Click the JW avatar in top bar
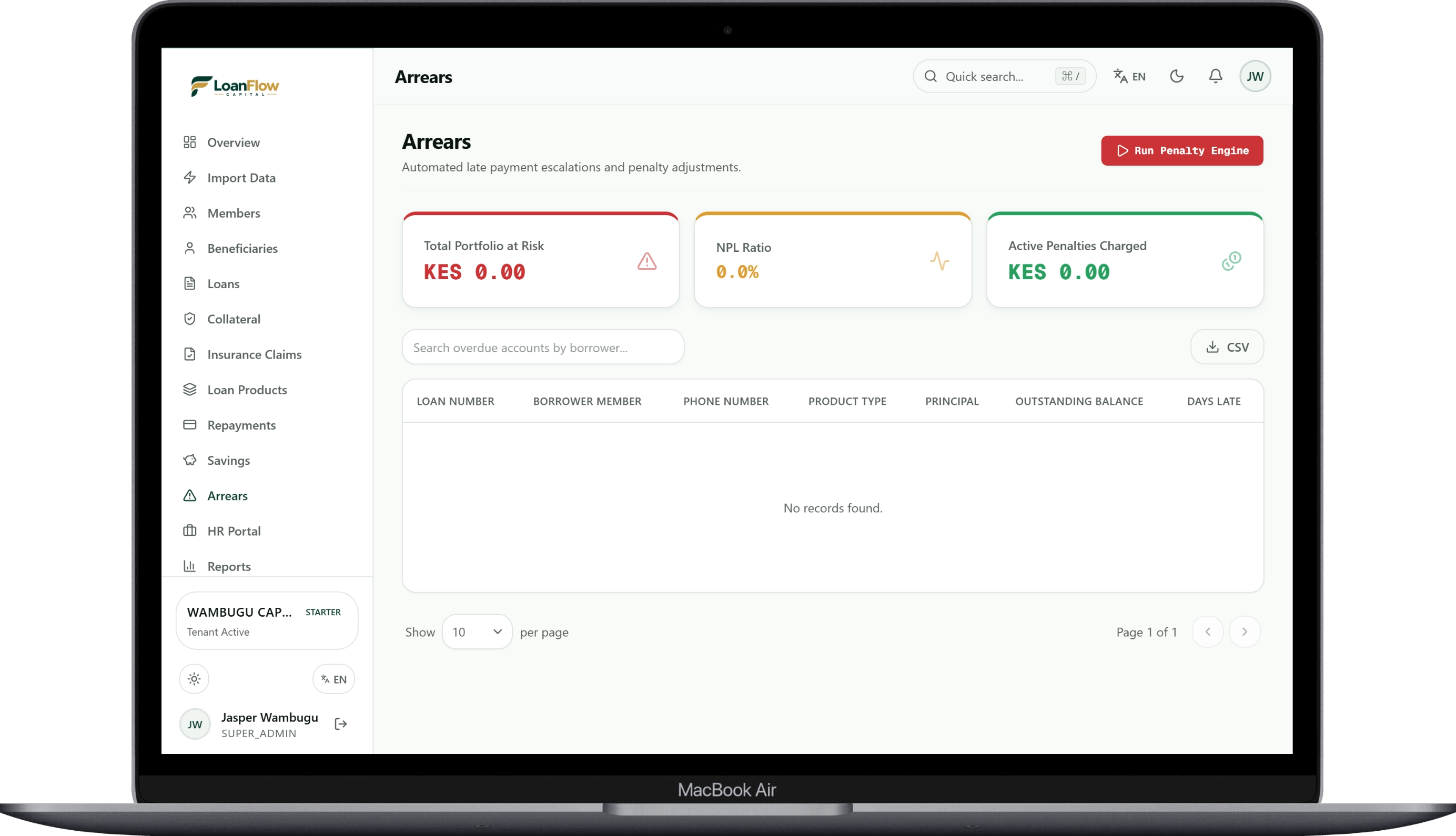This screenshot has width=1456, height=836. coord(1255,76)
